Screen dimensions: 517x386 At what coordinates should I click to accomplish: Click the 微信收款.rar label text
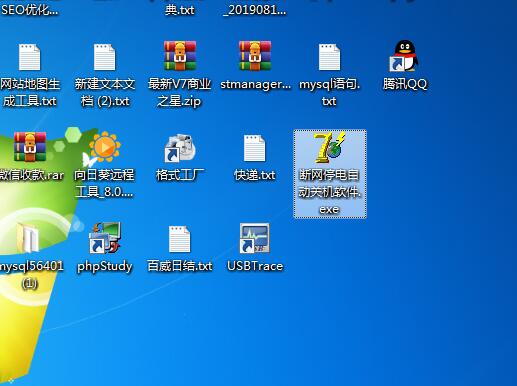coord(31,175)
